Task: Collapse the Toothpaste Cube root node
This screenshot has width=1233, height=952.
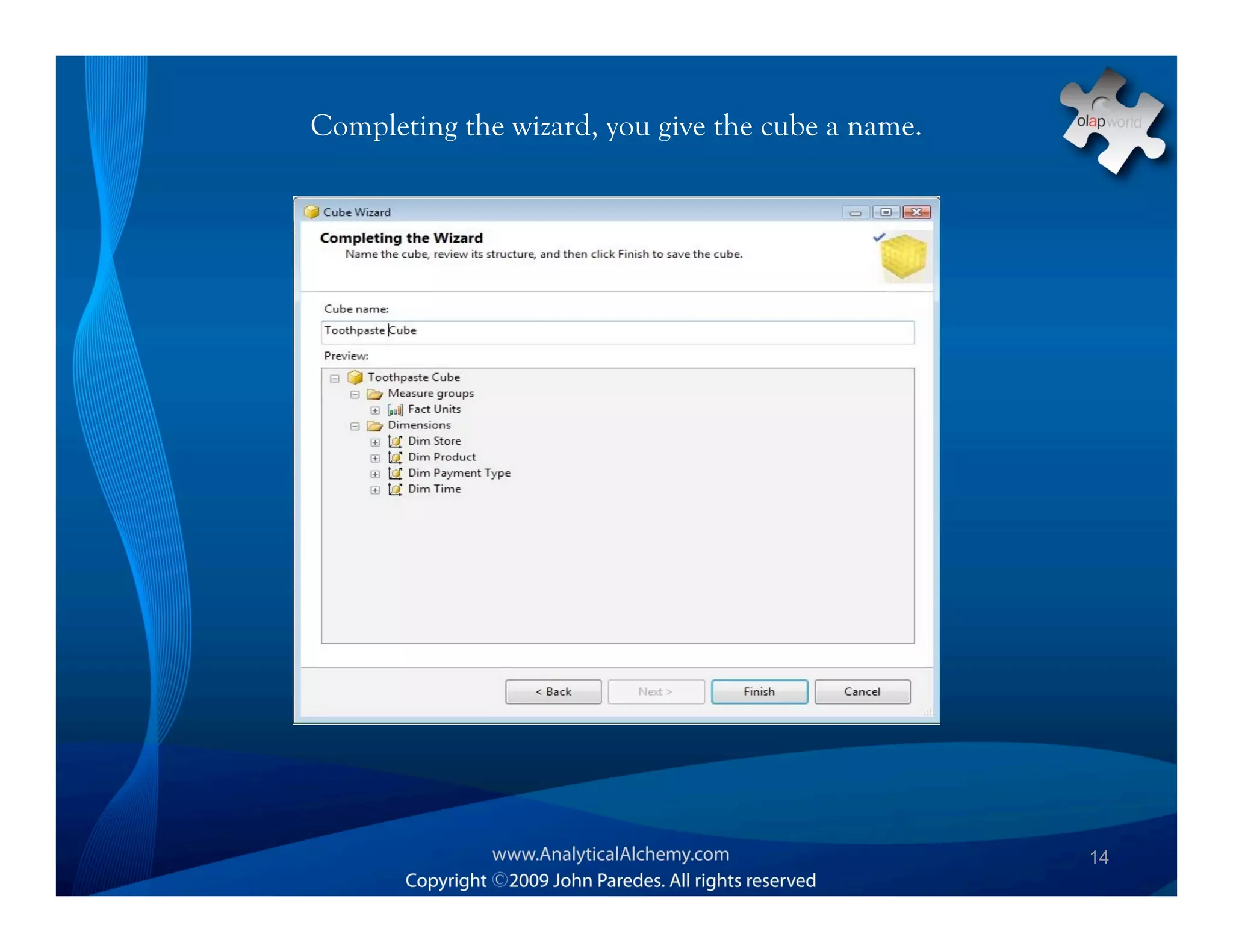Action: pyautogui.click(x=335, y=379)
